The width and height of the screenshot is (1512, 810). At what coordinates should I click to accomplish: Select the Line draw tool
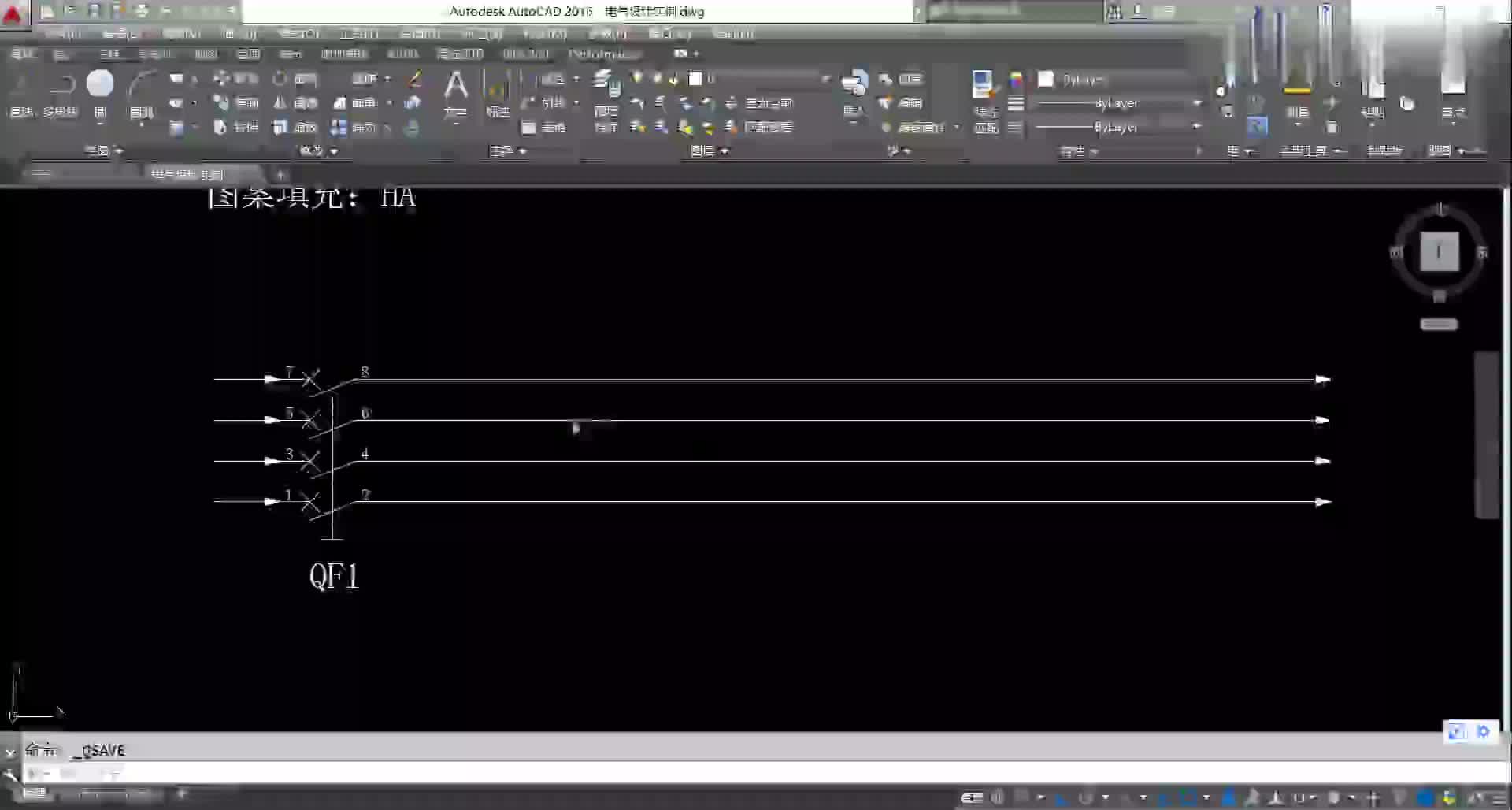click(20, 95)
